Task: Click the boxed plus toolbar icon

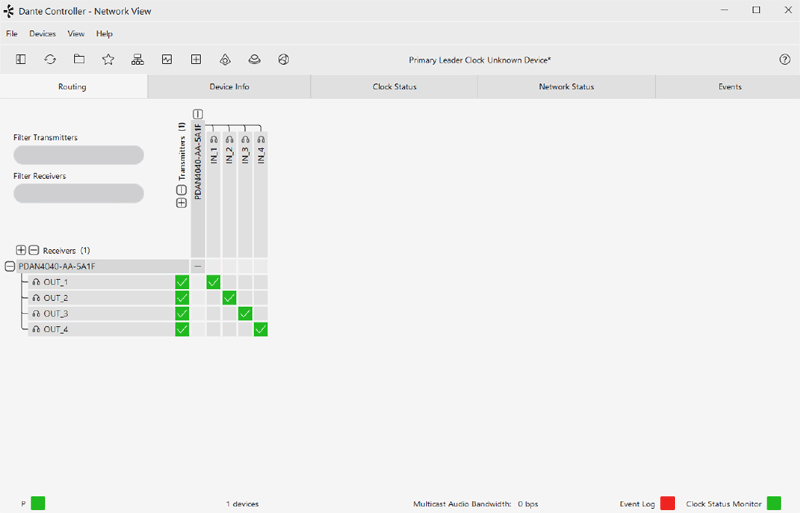Action: pyautogui.click(x=196, y=60)
